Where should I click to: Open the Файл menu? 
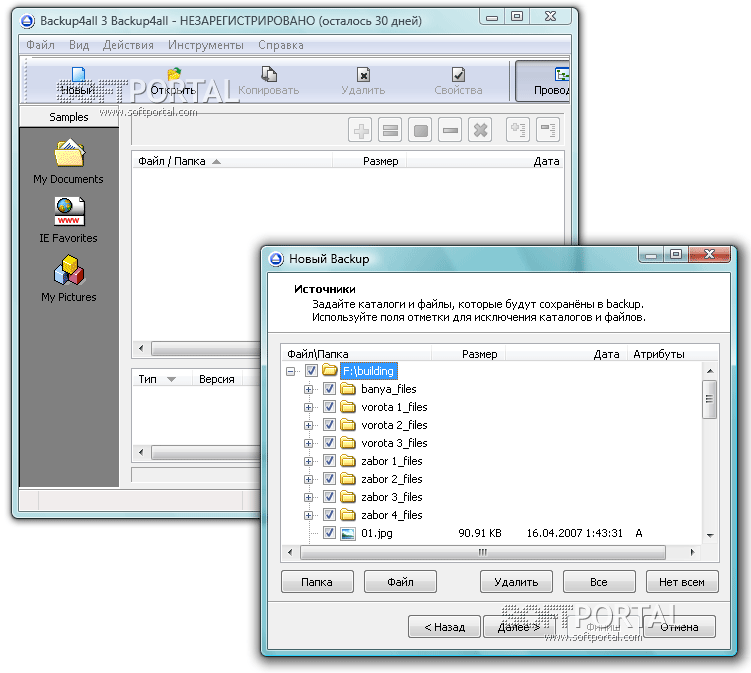(x=40, y=45)
